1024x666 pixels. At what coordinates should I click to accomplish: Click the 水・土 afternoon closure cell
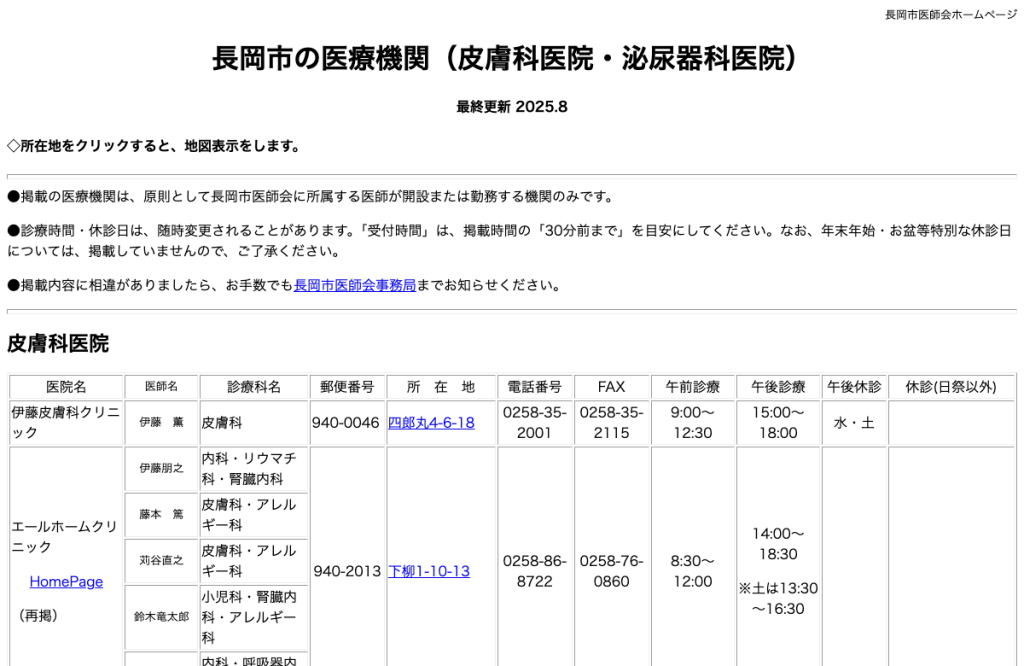point(854,423)
